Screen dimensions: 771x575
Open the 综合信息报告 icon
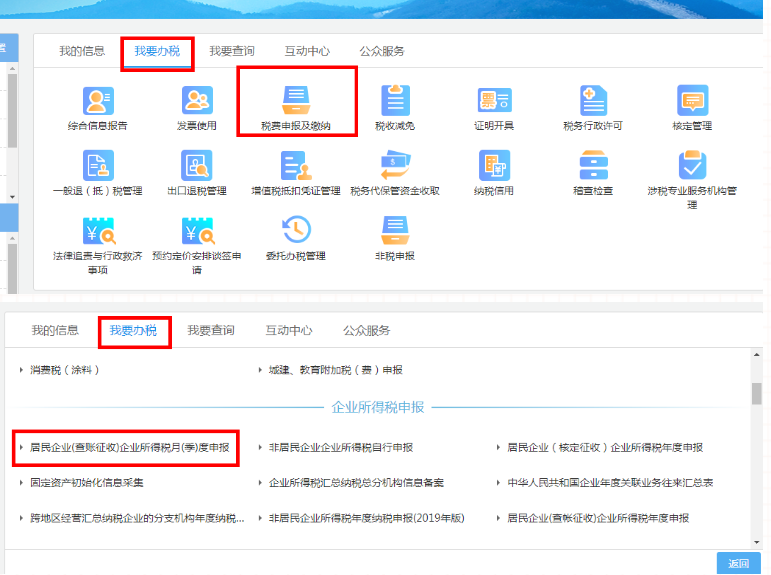tap(98, 100)
